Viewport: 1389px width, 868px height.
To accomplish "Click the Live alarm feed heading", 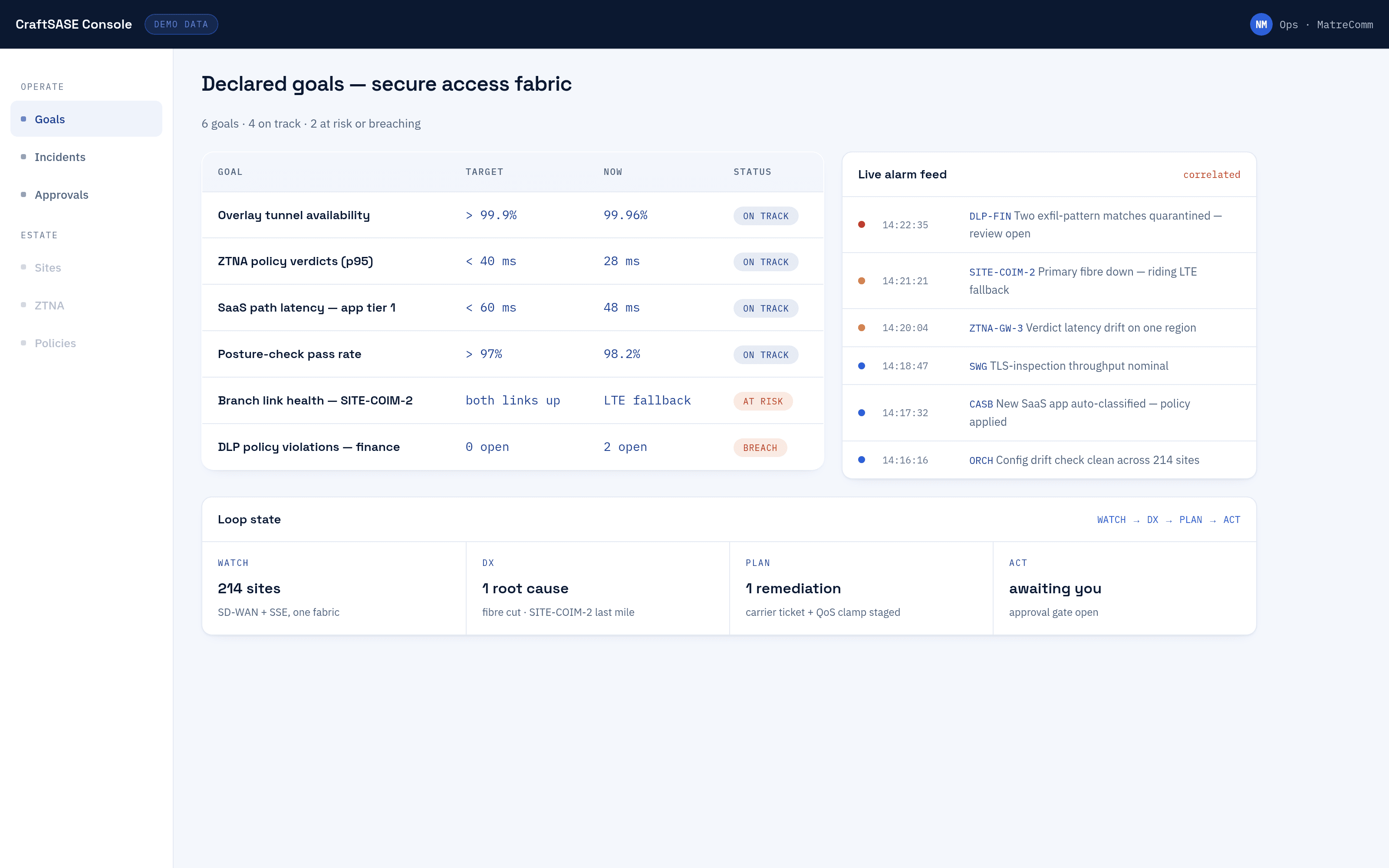I will tap(902, 174).
